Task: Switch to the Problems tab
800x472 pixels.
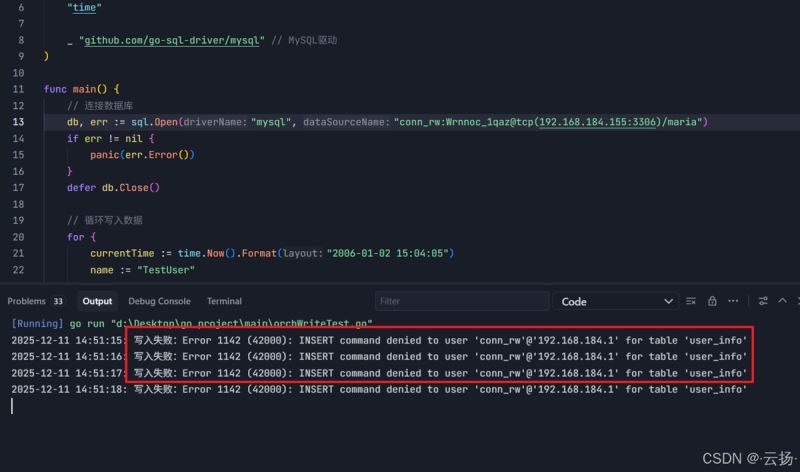Action: 27,301
